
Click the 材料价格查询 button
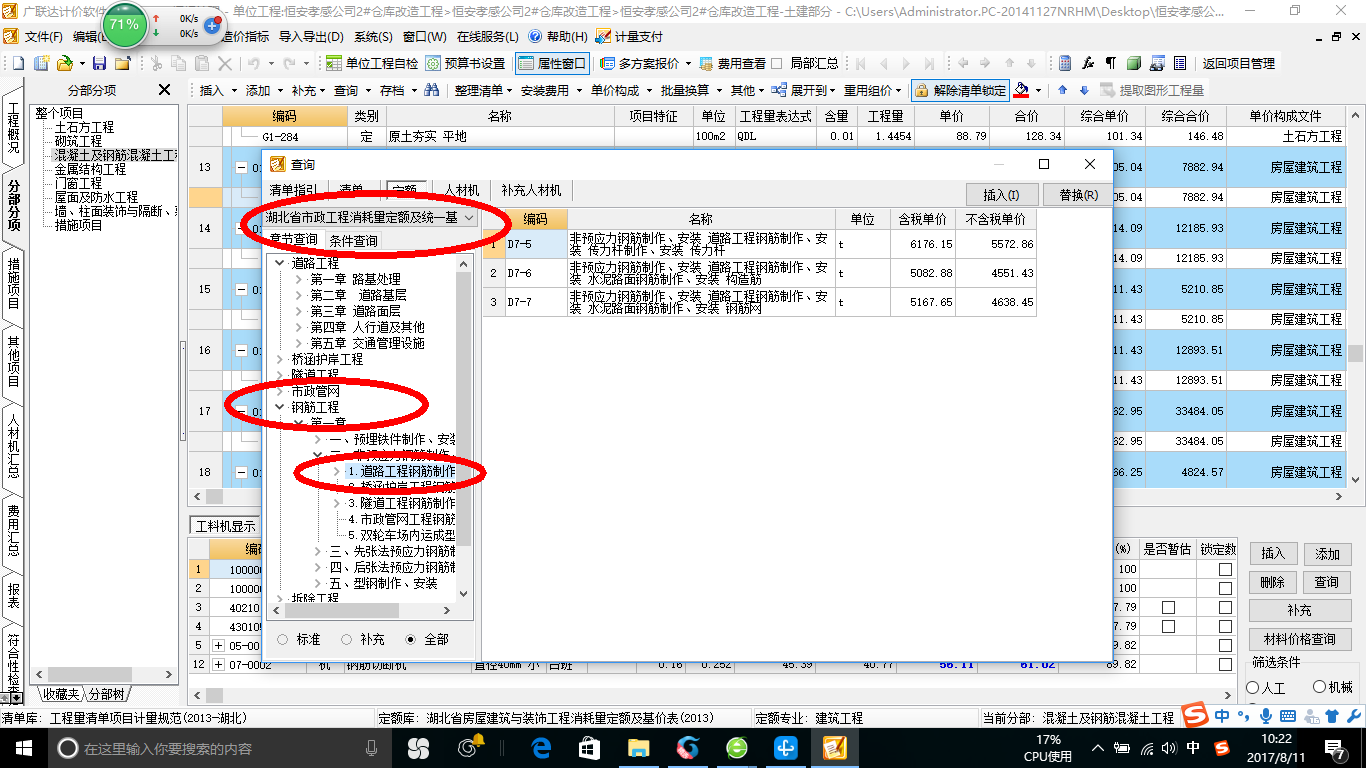(x=1299, y=639)
